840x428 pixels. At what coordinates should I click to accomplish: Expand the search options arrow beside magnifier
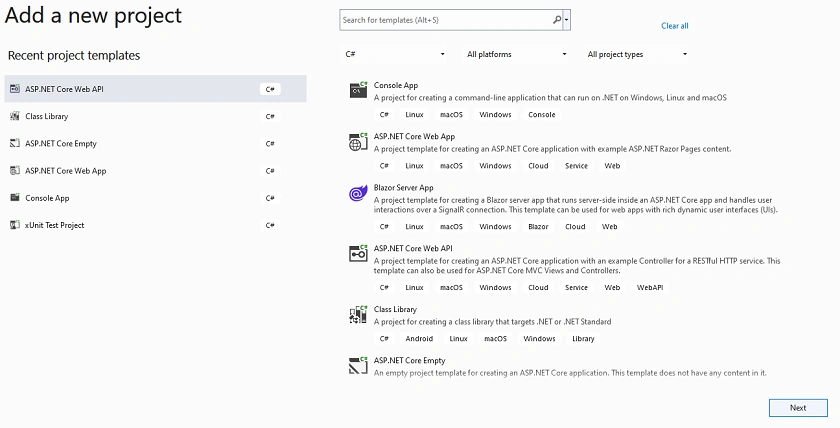click(567, 20)
